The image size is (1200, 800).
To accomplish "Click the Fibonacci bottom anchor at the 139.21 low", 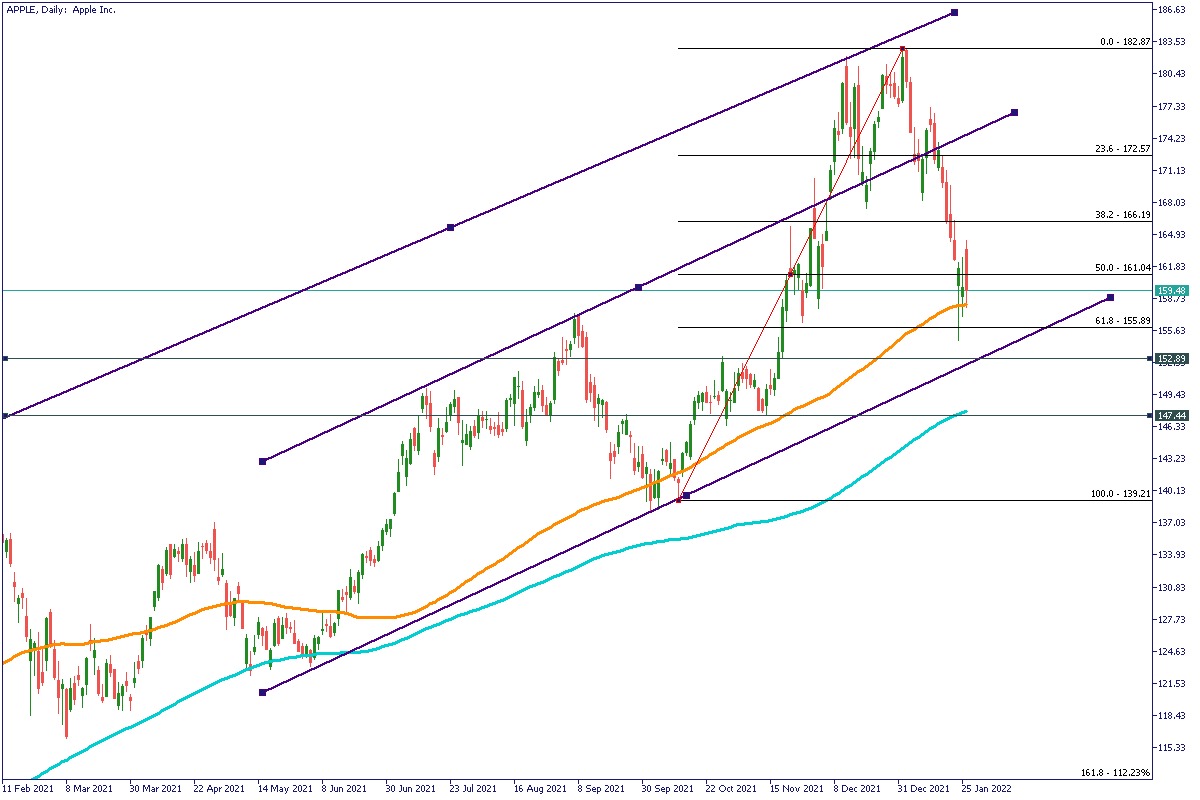I will pos(679,500).
